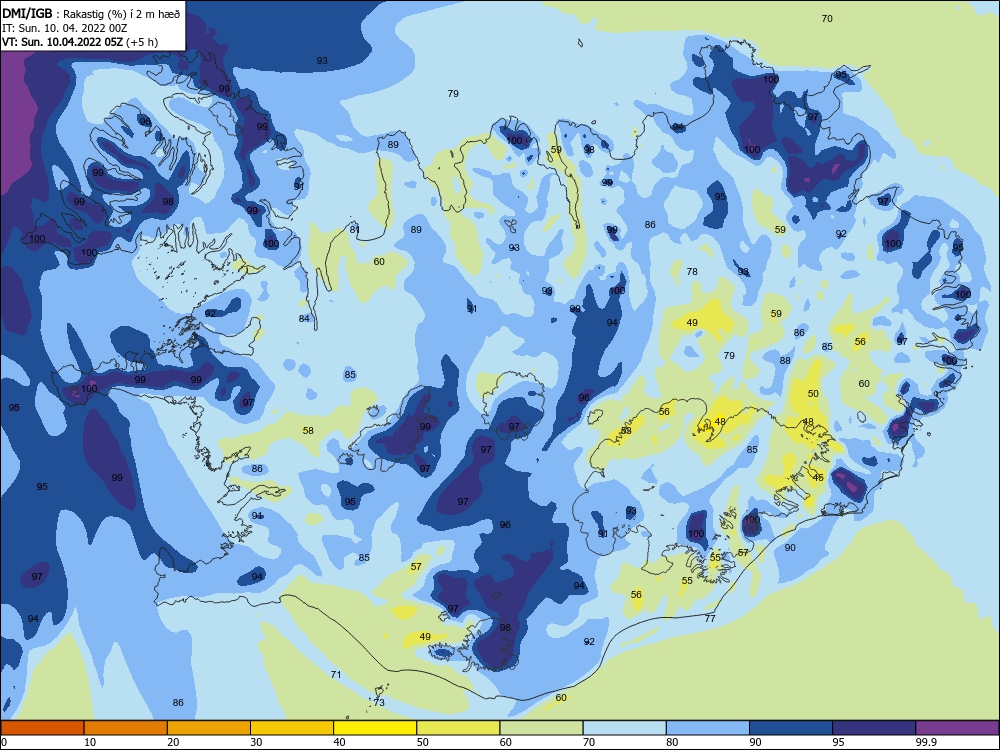1000x750 pixels.
Task: Pick the 95–99.9 indigo legend swatch
Action: click(874, 728)
